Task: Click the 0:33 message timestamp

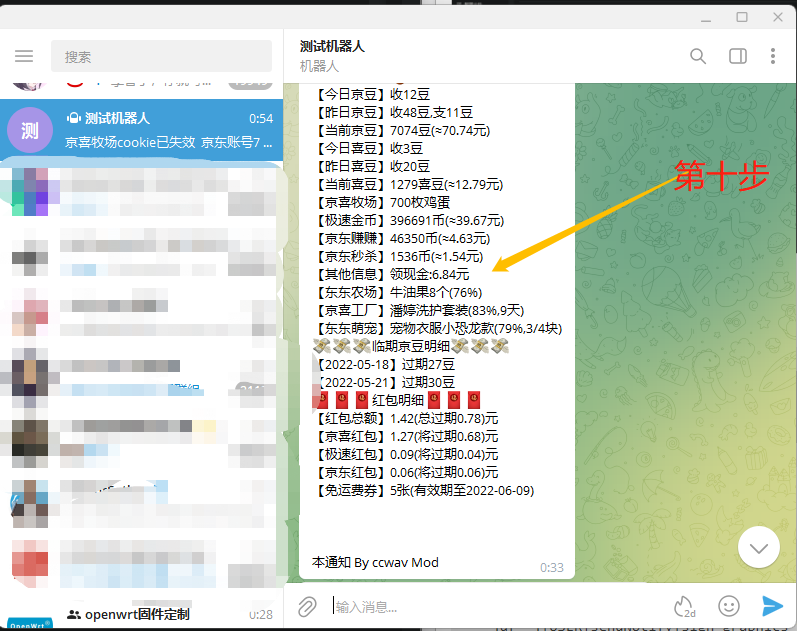Action: [x=551, y=568]
